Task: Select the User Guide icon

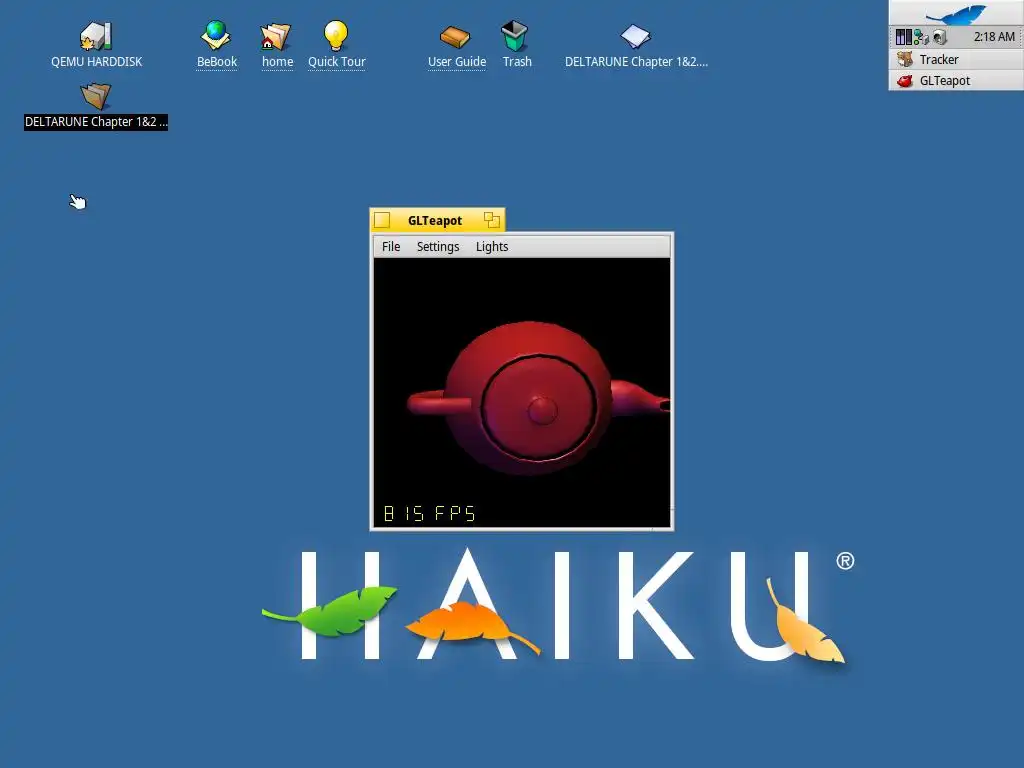Action: pos(455,37)
